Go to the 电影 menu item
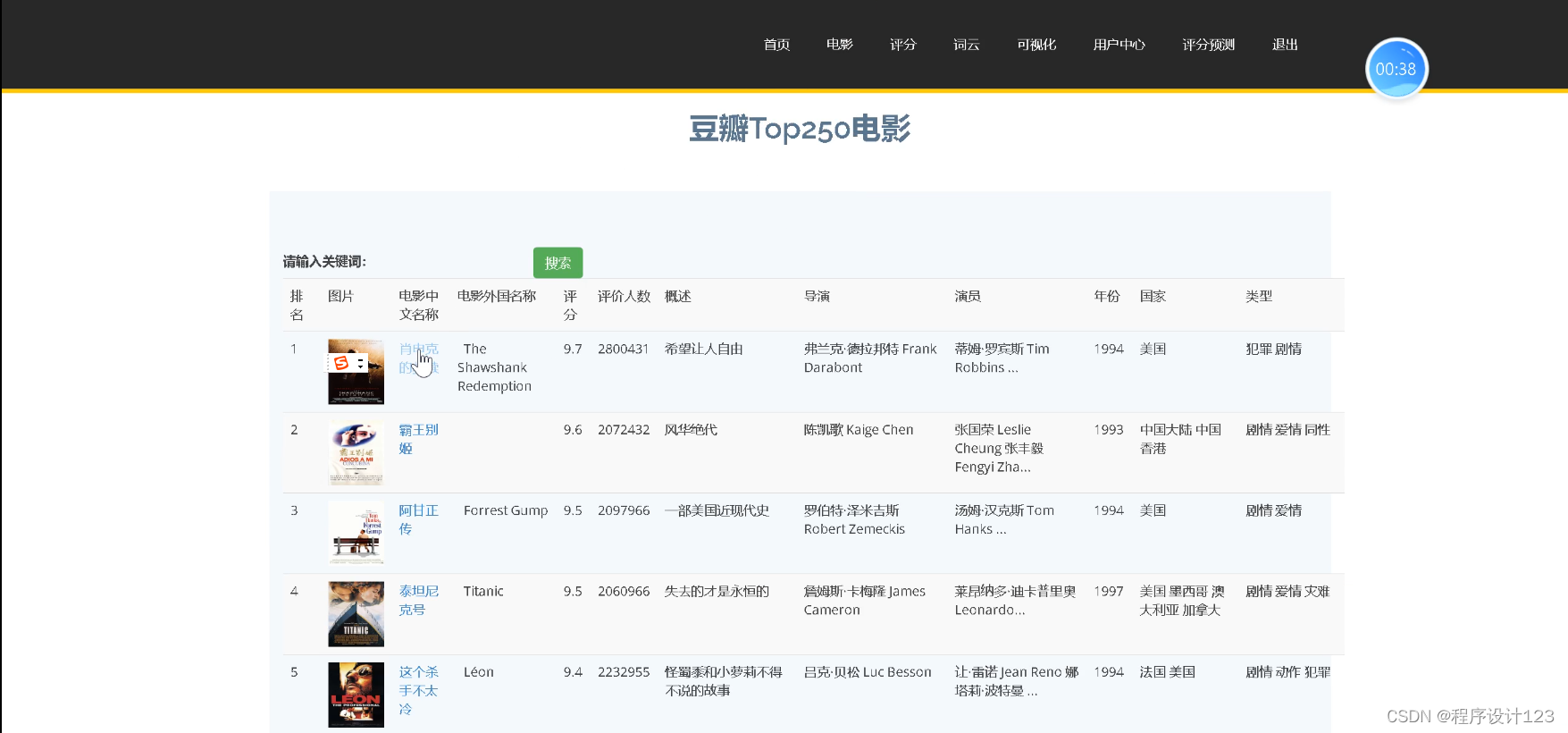 click(x=839, y=45)
